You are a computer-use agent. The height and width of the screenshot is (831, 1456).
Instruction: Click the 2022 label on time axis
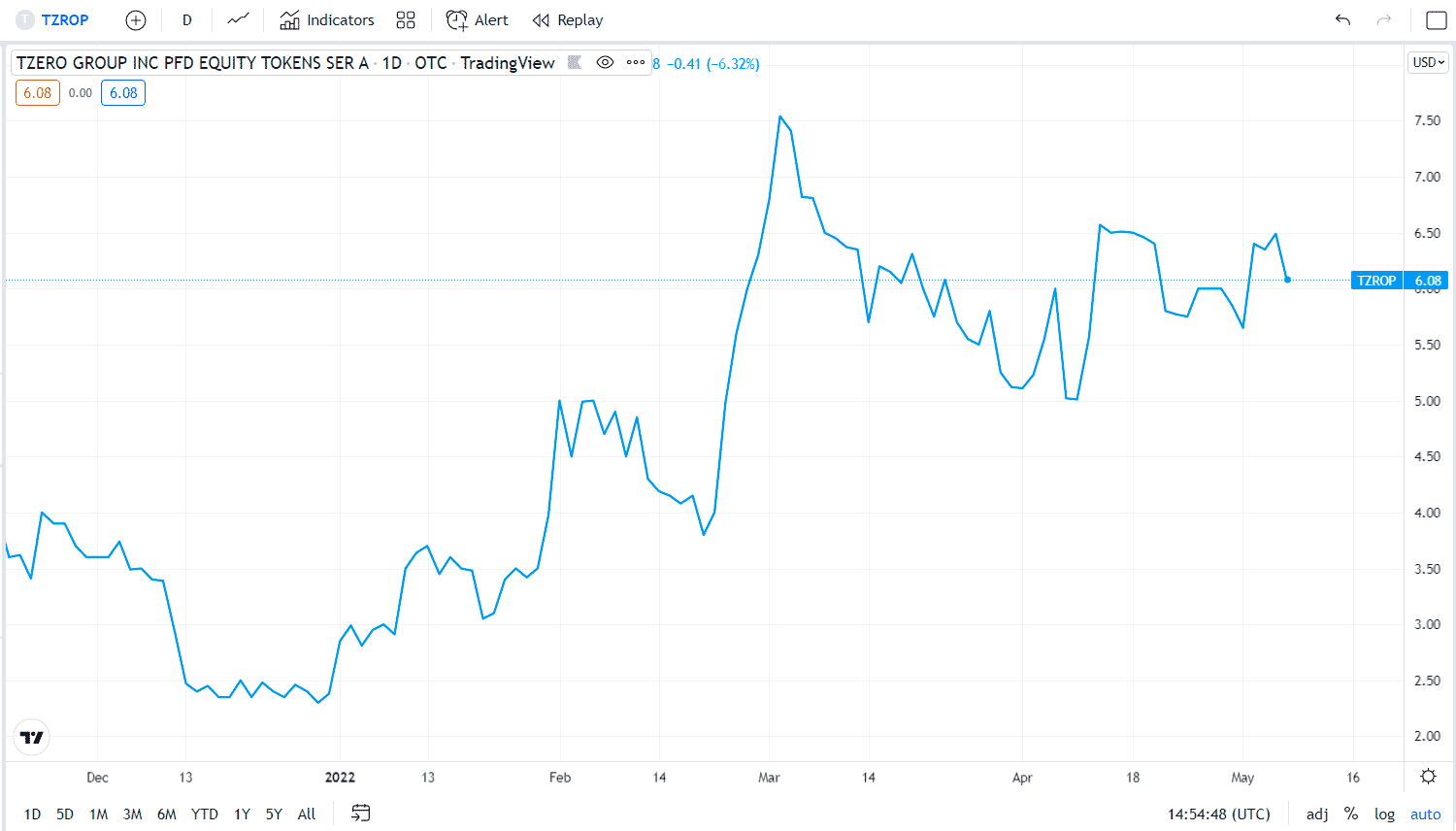[x=340, y=778]
